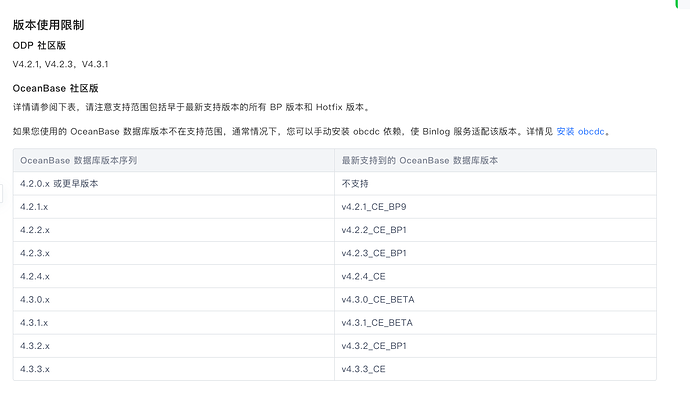
Task: Click the ODP versions text V4.2.1, V4.2.3, V4.3.1
Action: pyautogui.click(x=68, y=65)
